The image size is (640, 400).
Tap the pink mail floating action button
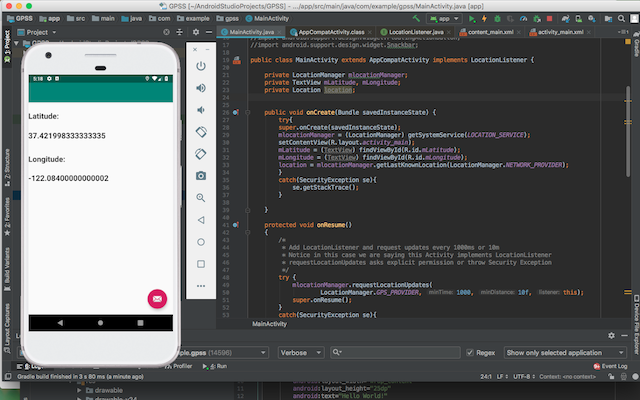(x=157, y=299)
